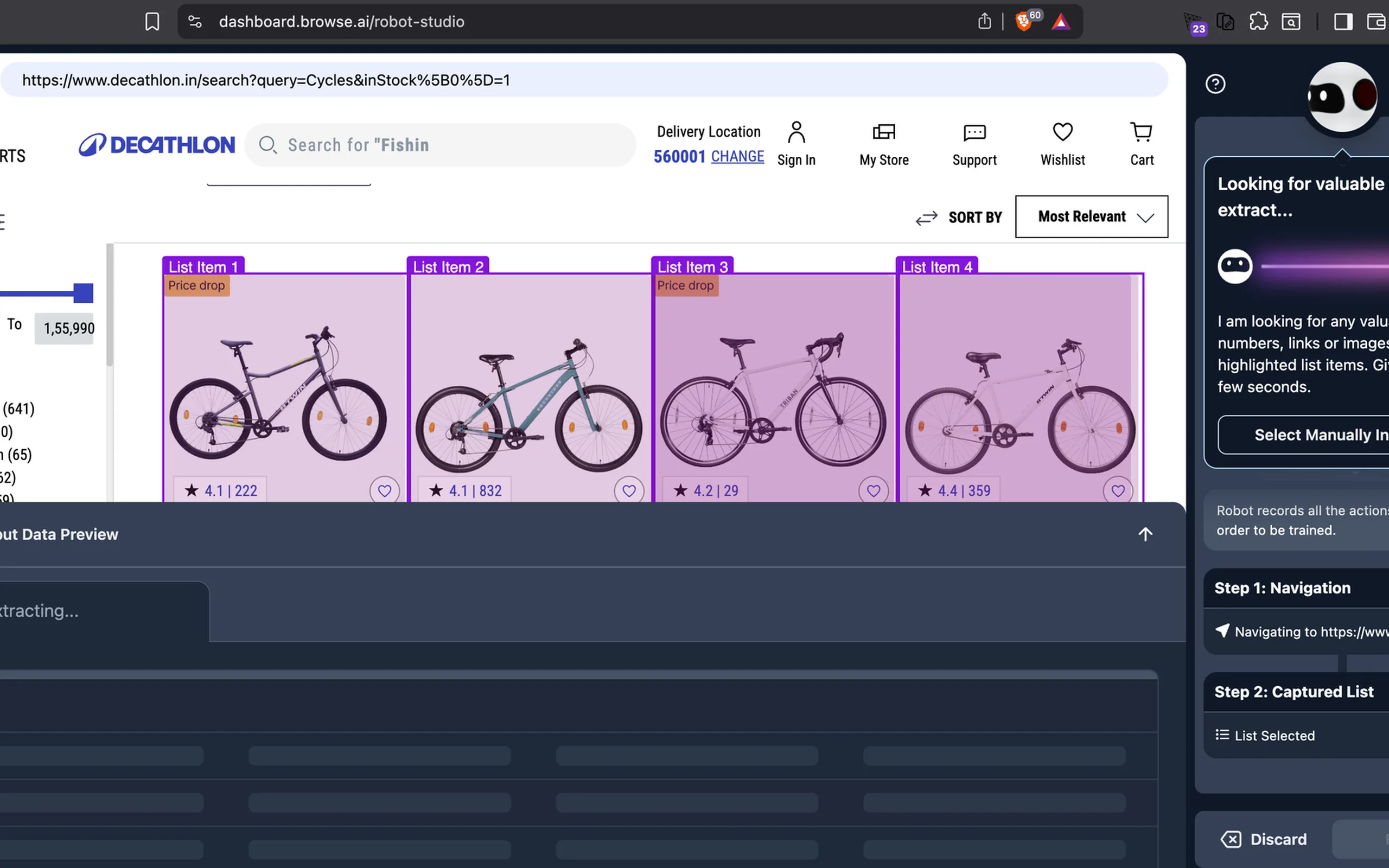Click the 4.2 | 29 rating

pos(705,490)
